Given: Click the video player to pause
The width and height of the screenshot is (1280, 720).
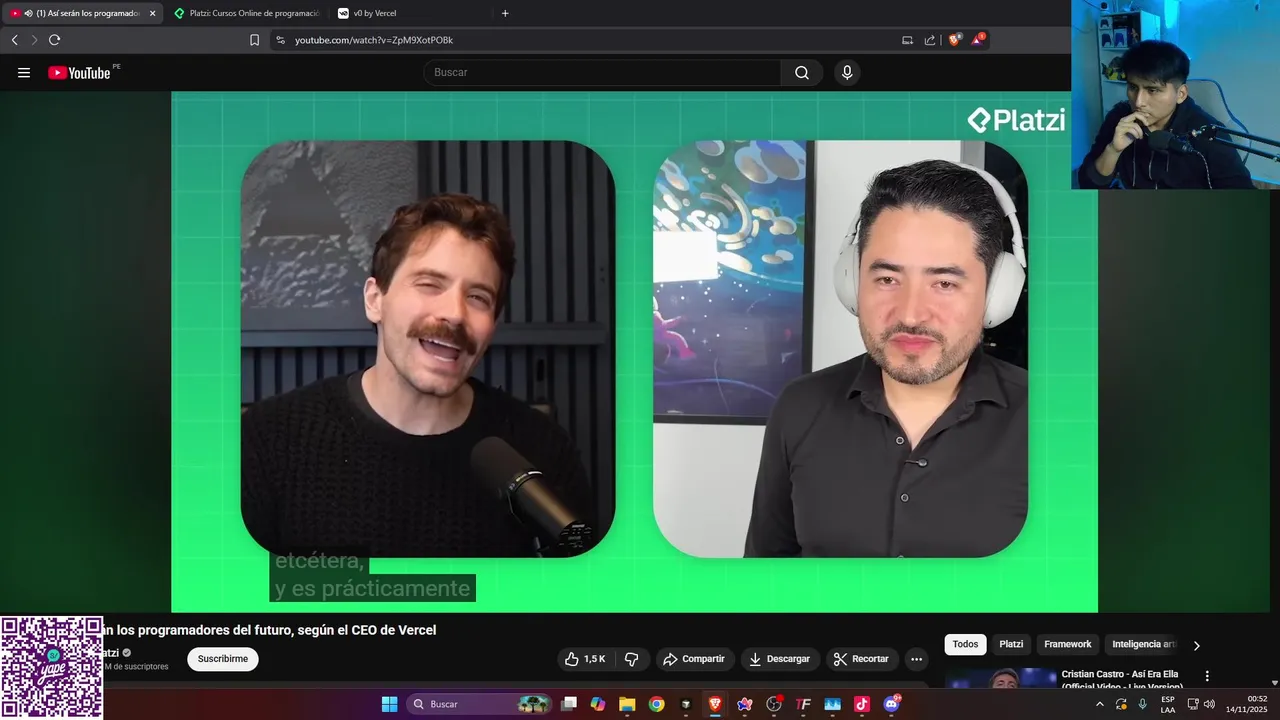Looking at the screenshot, I should point(634,351).
